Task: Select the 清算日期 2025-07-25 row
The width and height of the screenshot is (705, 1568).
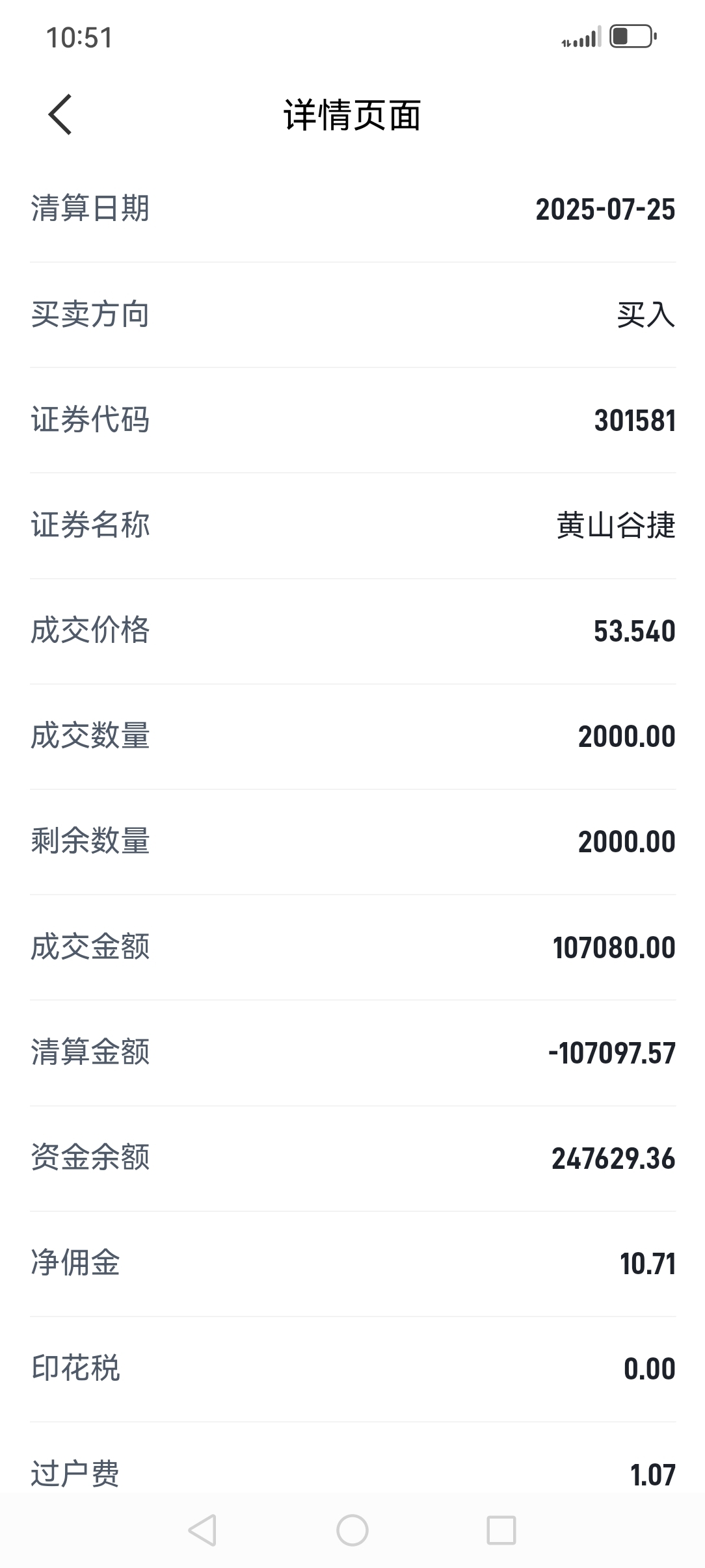Action: tap(352, 209)
